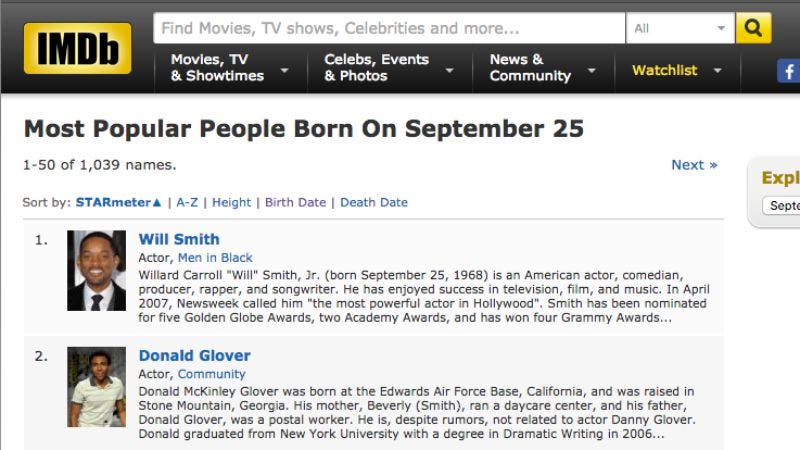
Task: Open the Community title link
Action: (212, 374)
